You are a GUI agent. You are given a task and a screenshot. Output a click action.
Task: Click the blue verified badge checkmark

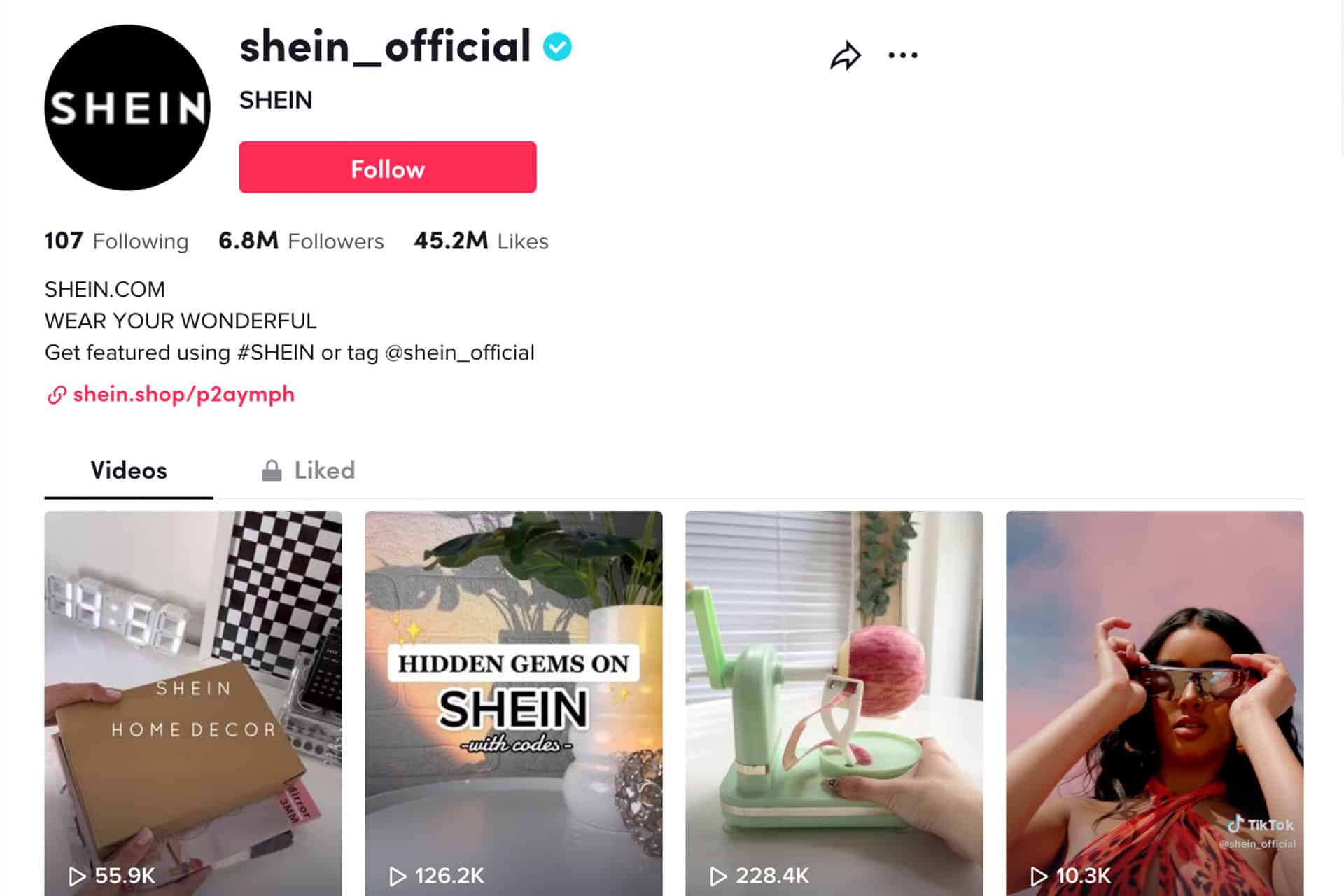tap(557, 47)
